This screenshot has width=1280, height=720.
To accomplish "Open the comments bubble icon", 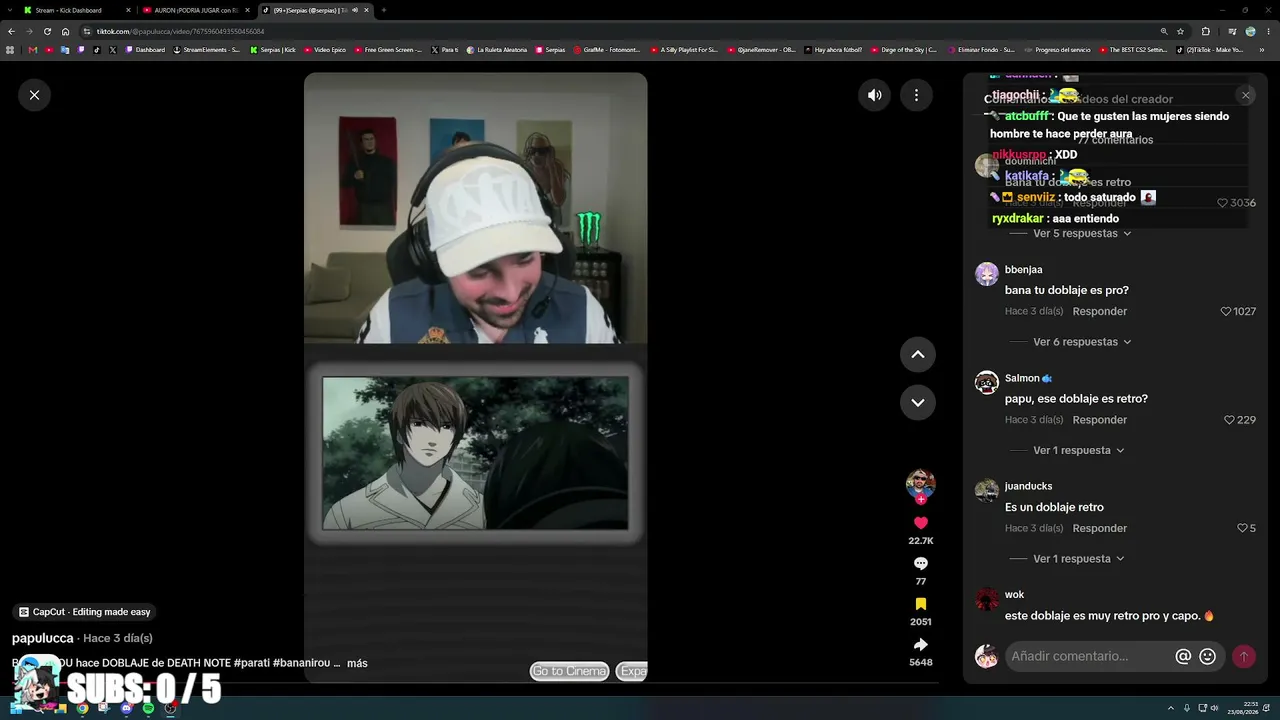I will (921, 563).
